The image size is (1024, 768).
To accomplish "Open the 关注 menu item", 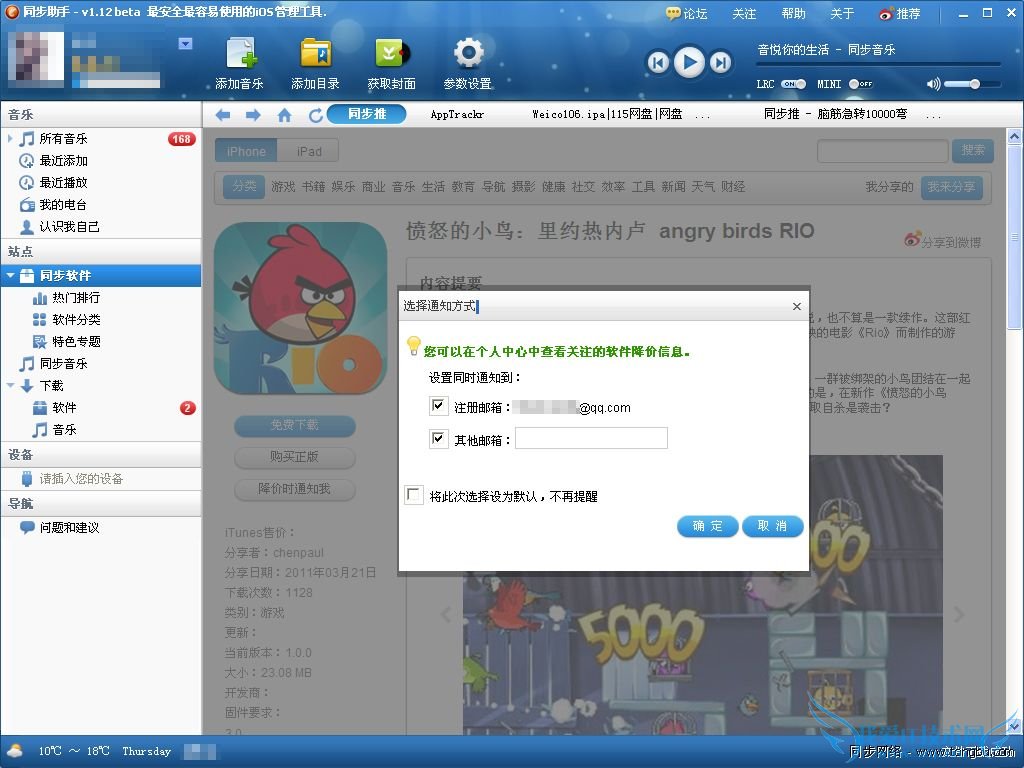I will (x=744, y=14).
